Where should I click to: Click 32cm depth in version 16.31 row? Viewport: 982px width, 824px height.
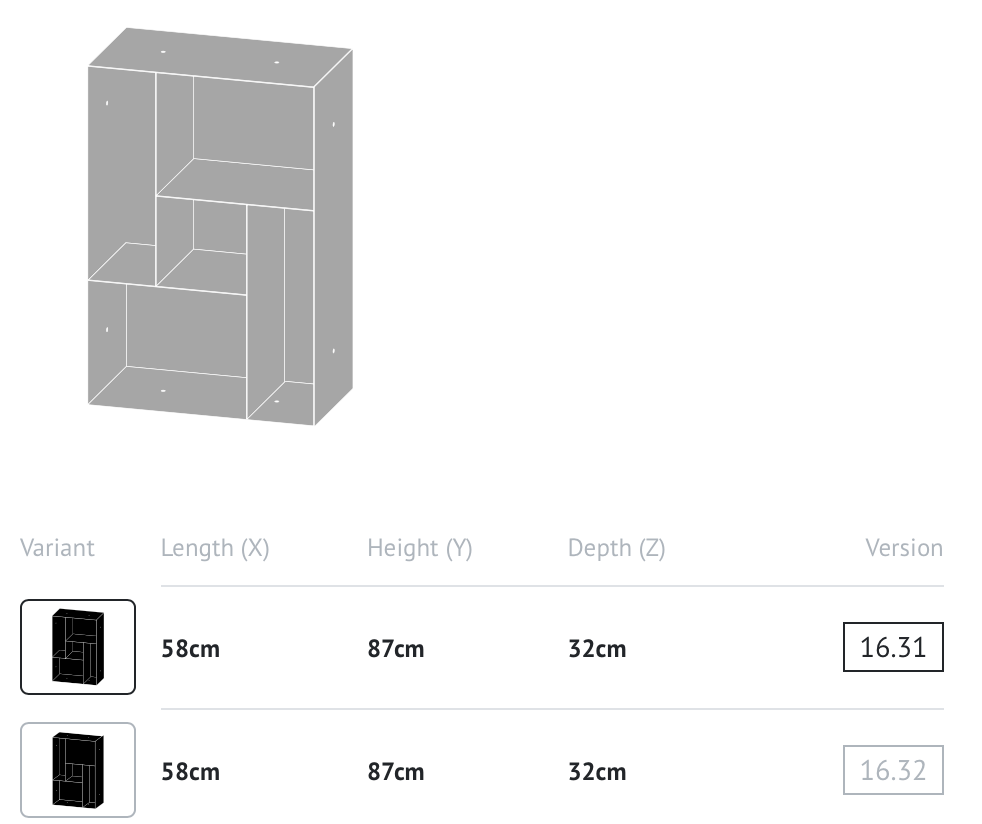[597, 649]
